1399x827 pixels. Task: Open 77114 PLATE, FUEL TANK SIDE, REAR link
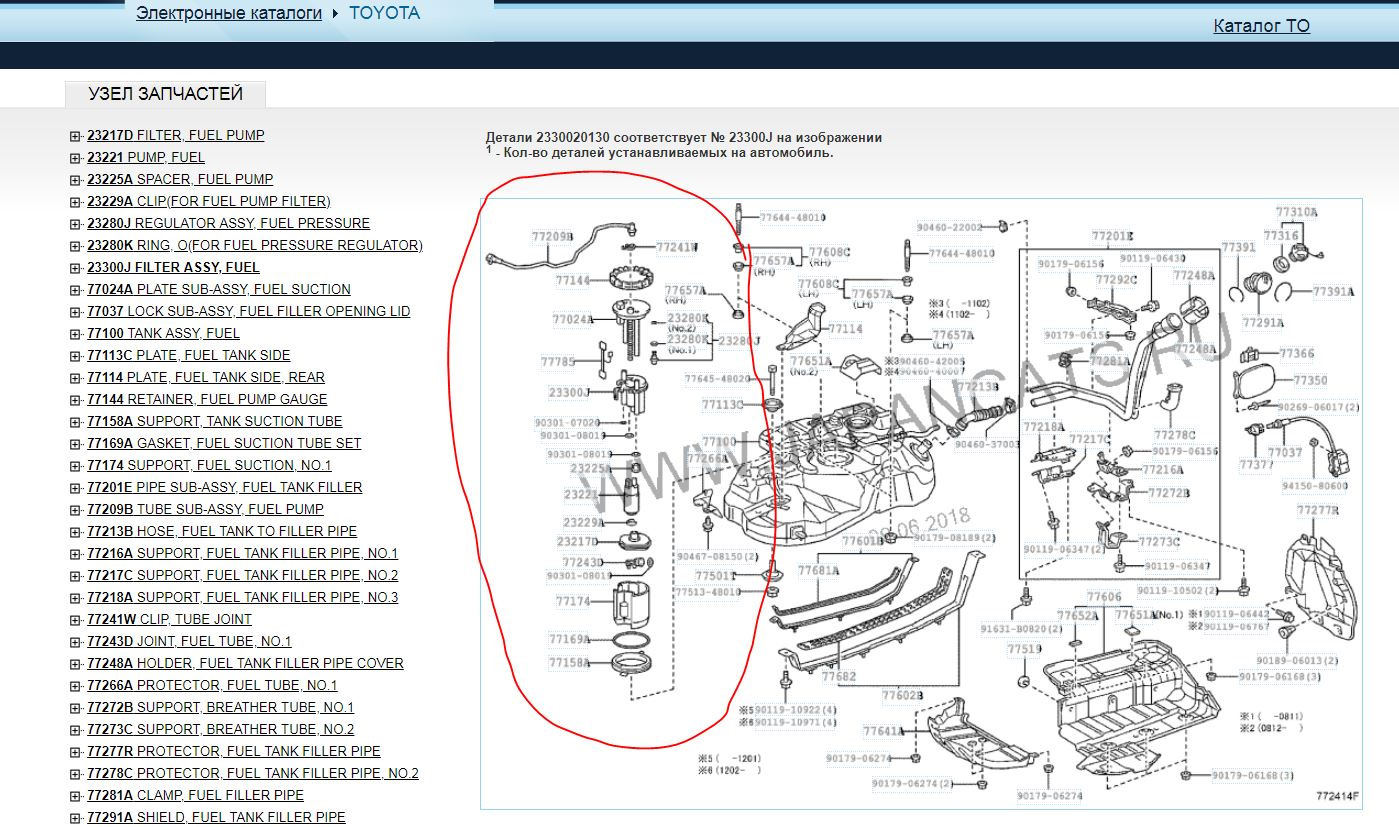coord(206,377)
